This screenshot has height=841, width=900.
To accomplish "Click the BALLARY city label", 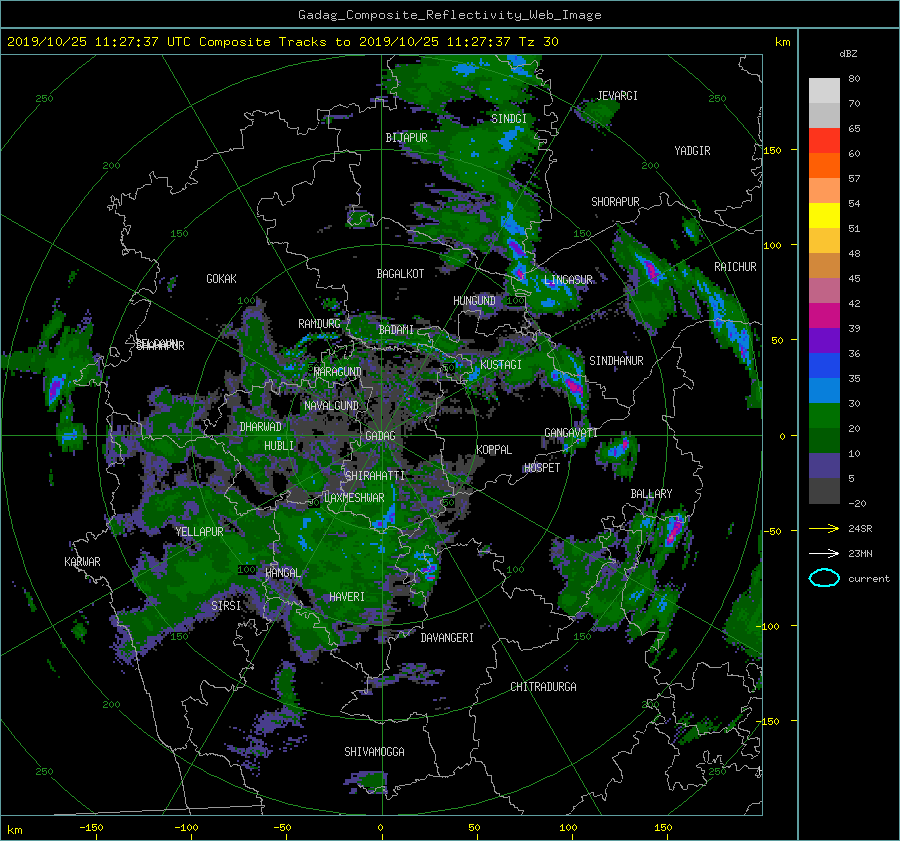I will [x=651, y=494].
